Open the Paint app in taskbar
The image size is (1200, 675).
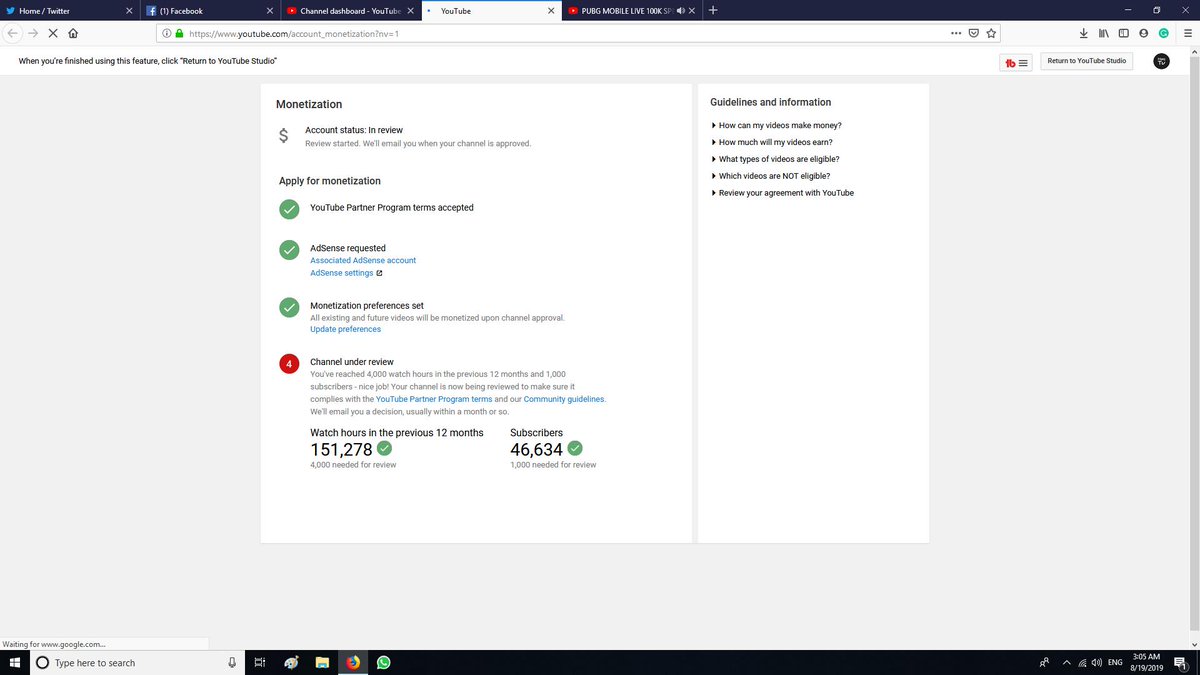click(x=291, y=662)
